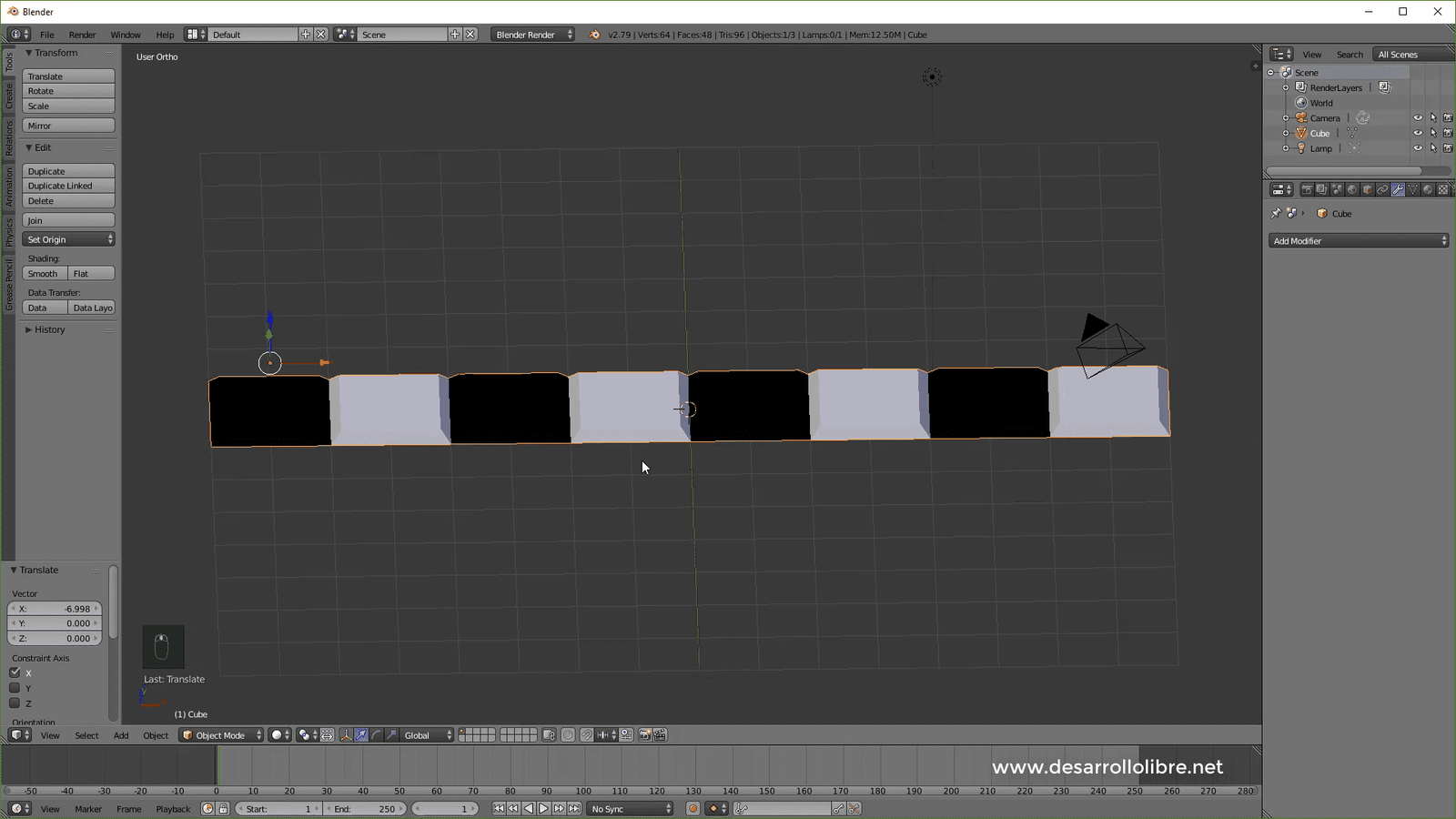Open the Constraints properties tab
Screen dimensions: 1456x819
tap(1382, 189)
